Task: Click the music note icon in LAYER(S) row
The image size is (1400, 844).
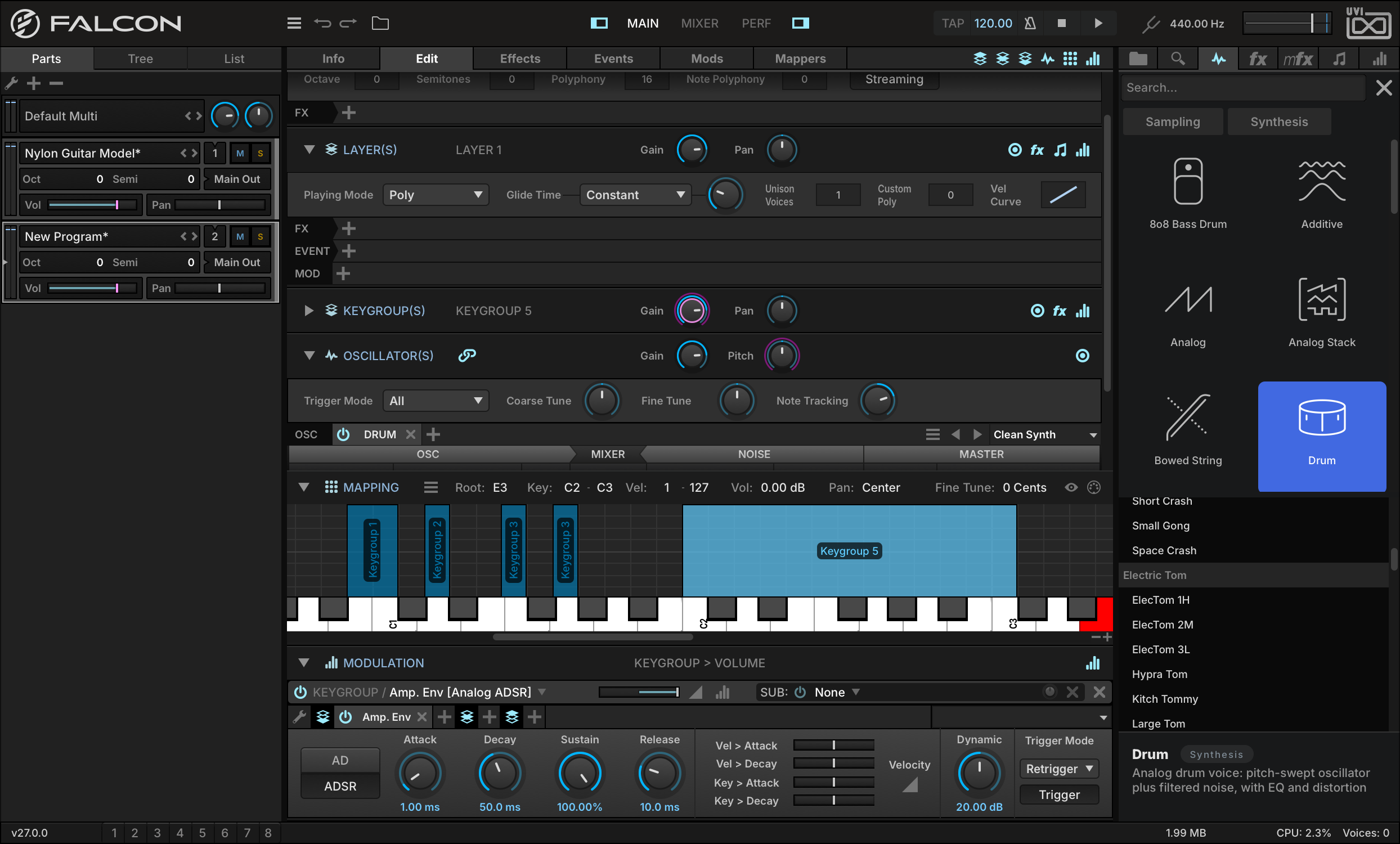Action: (1060, 150)
